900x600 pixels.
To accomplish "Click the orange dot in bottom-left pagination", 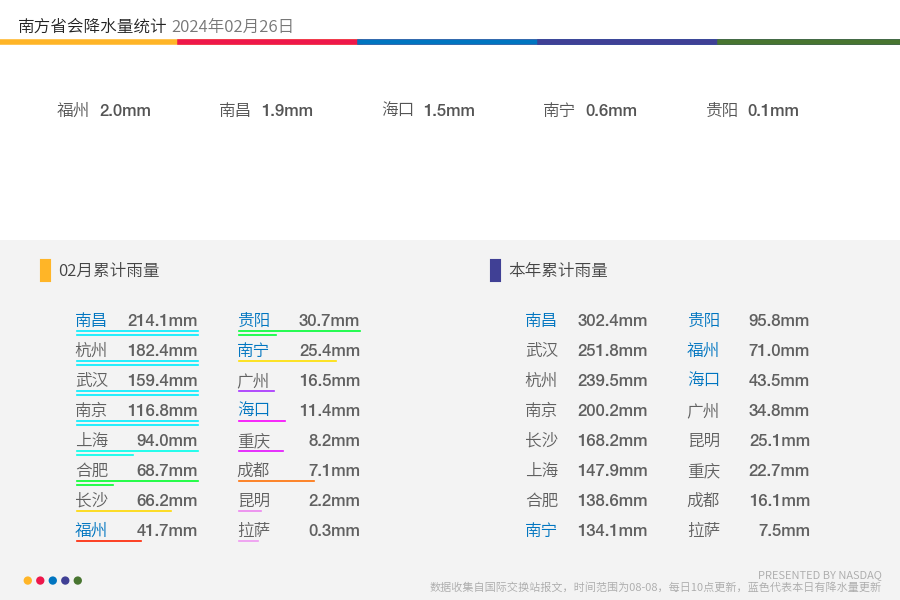I will [28, 580].
